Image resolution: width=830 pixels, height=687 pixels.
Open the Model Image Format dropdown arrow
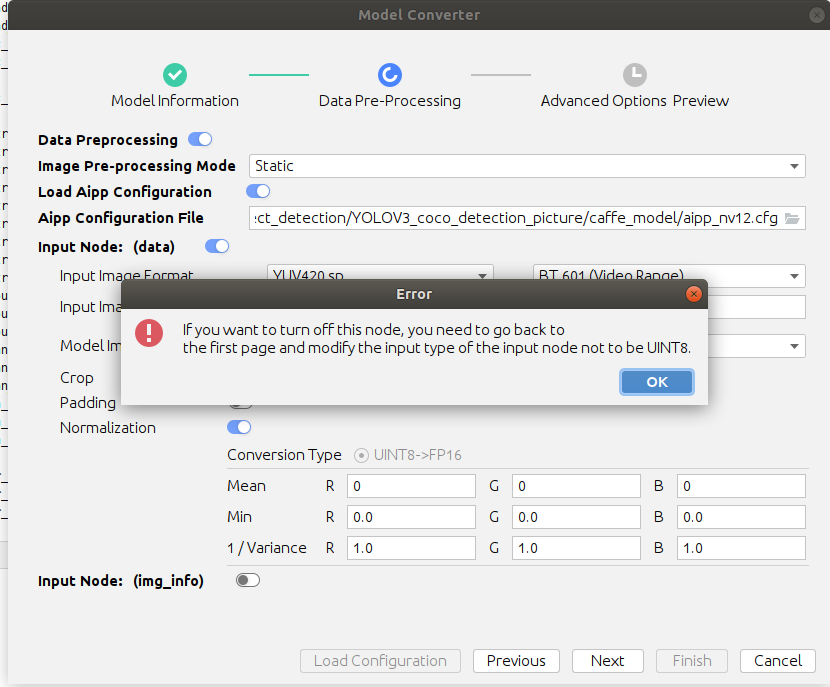coord(794,346)
